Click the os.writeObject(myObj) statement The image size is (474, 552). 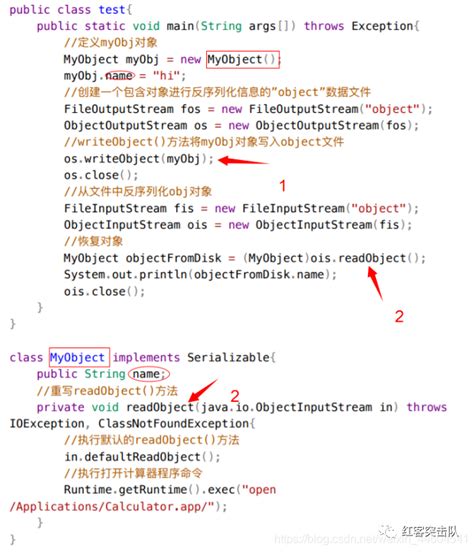139,159
